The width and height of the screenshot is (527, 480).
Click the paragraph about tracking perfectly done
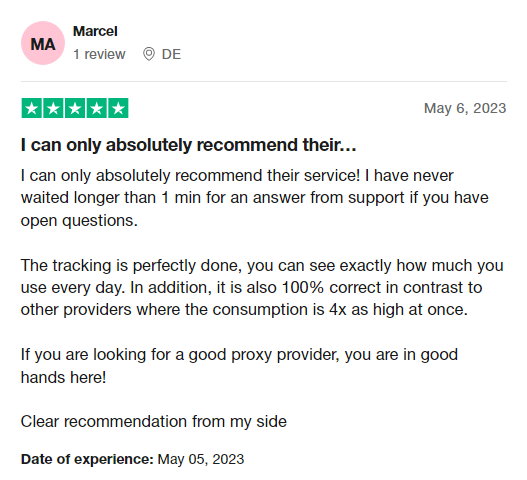click(262, 287)
